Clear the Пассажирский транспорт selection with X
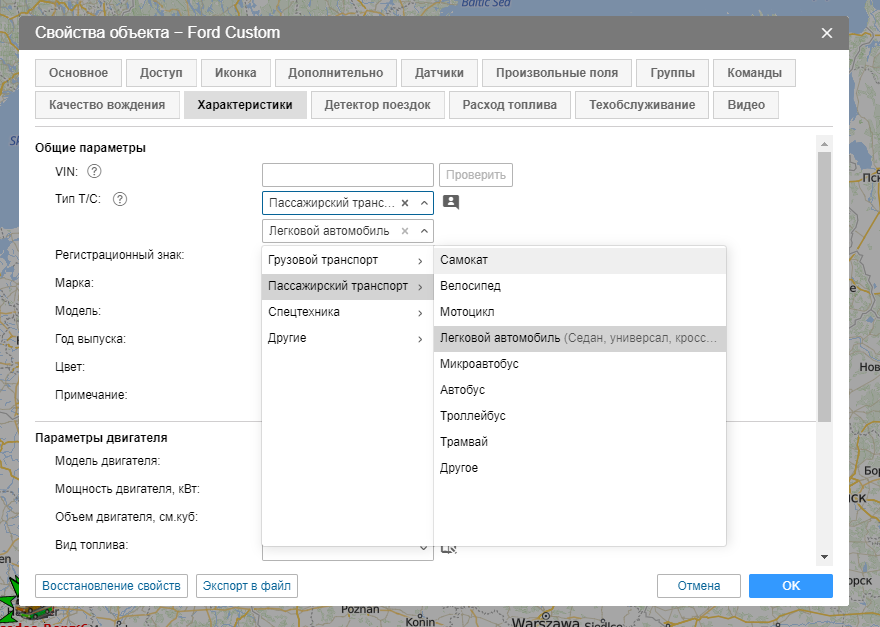This screenshot has height=627, width=880. click(405, 203)
